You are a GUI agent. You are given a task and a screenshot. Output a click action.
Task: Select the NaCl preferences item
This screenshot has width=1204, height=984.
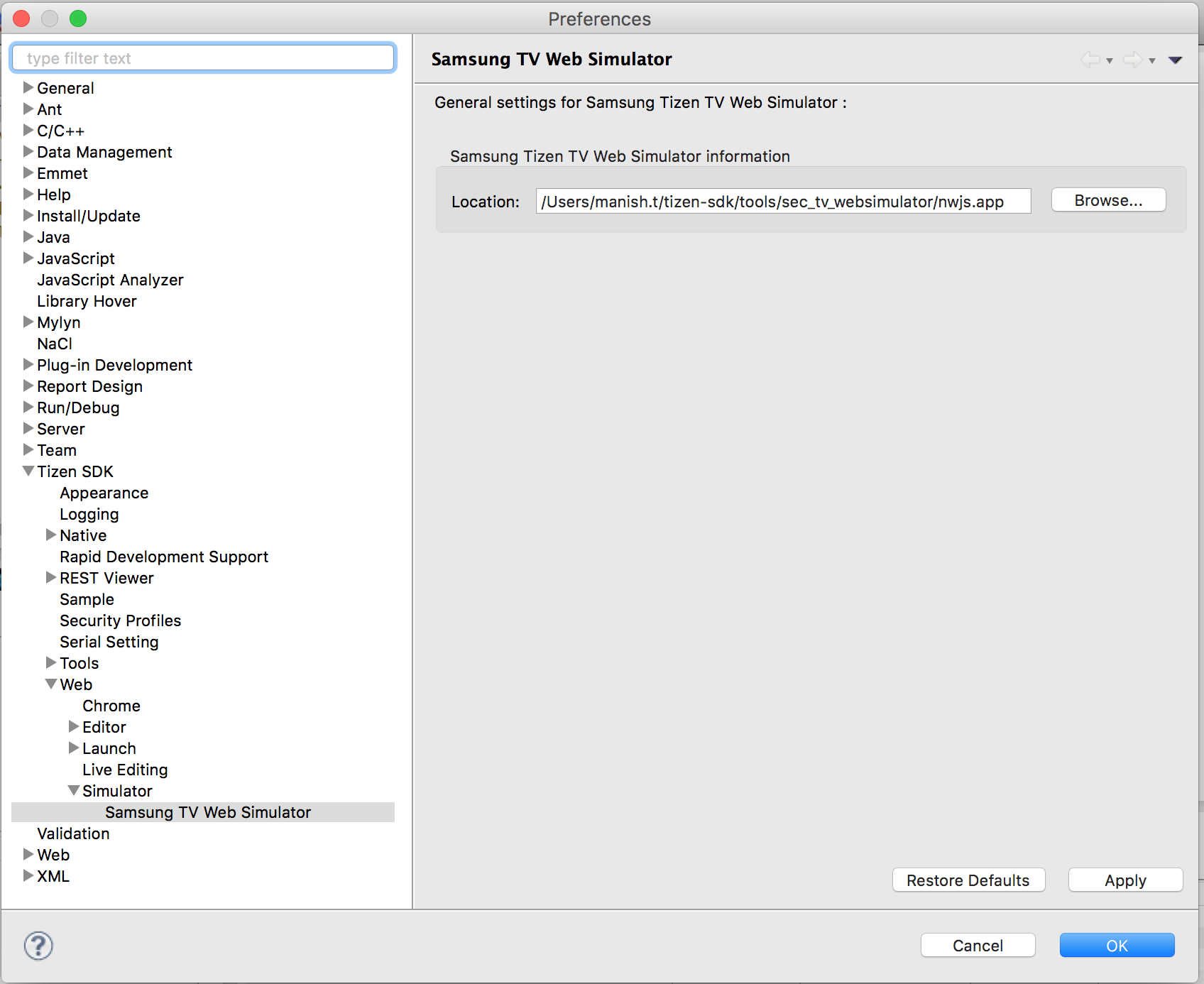[55, 344]
